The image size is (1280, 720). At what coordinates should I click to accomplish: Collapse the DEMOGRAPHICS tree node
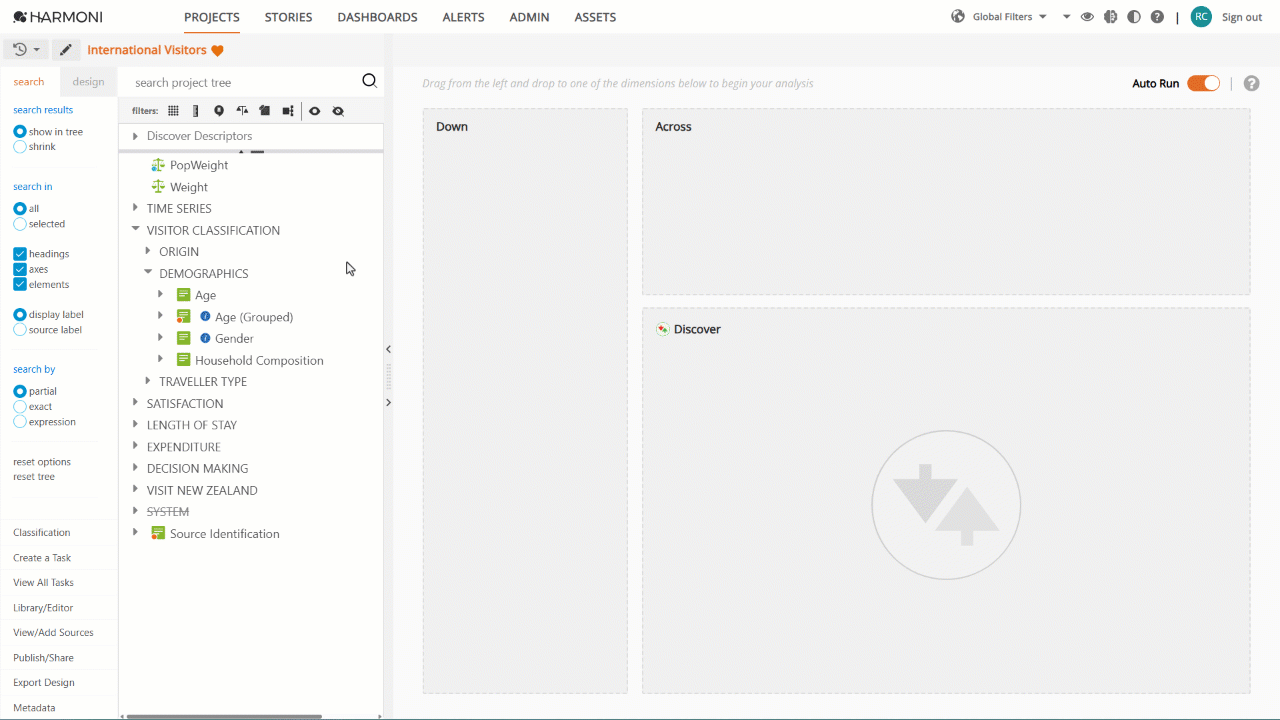[x=148, y=273]
